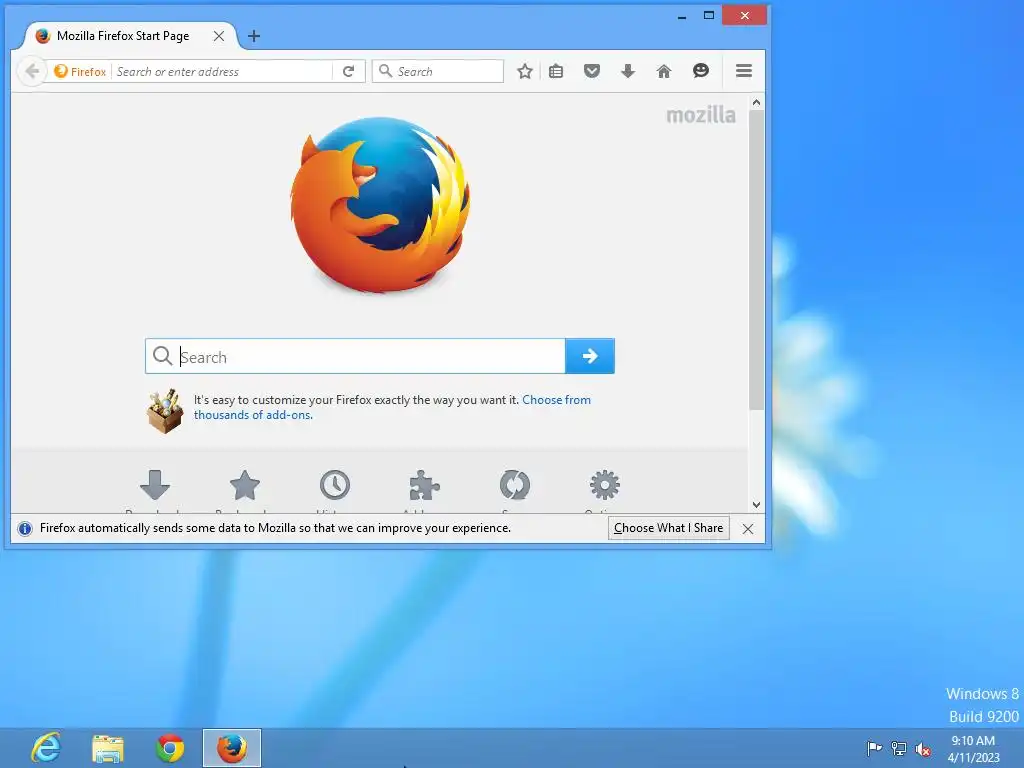
Task: Open Sync shortcut on start page
Action: pos(515,485)
